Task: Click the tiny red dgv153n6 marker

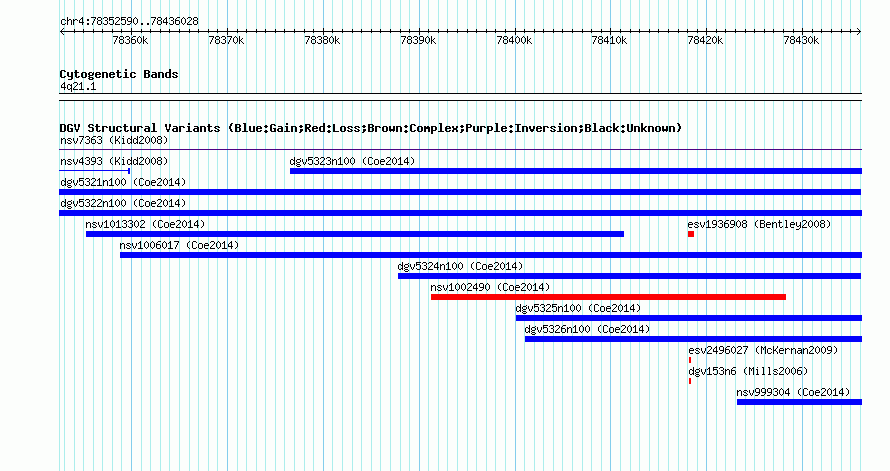Action: (690, 381)
